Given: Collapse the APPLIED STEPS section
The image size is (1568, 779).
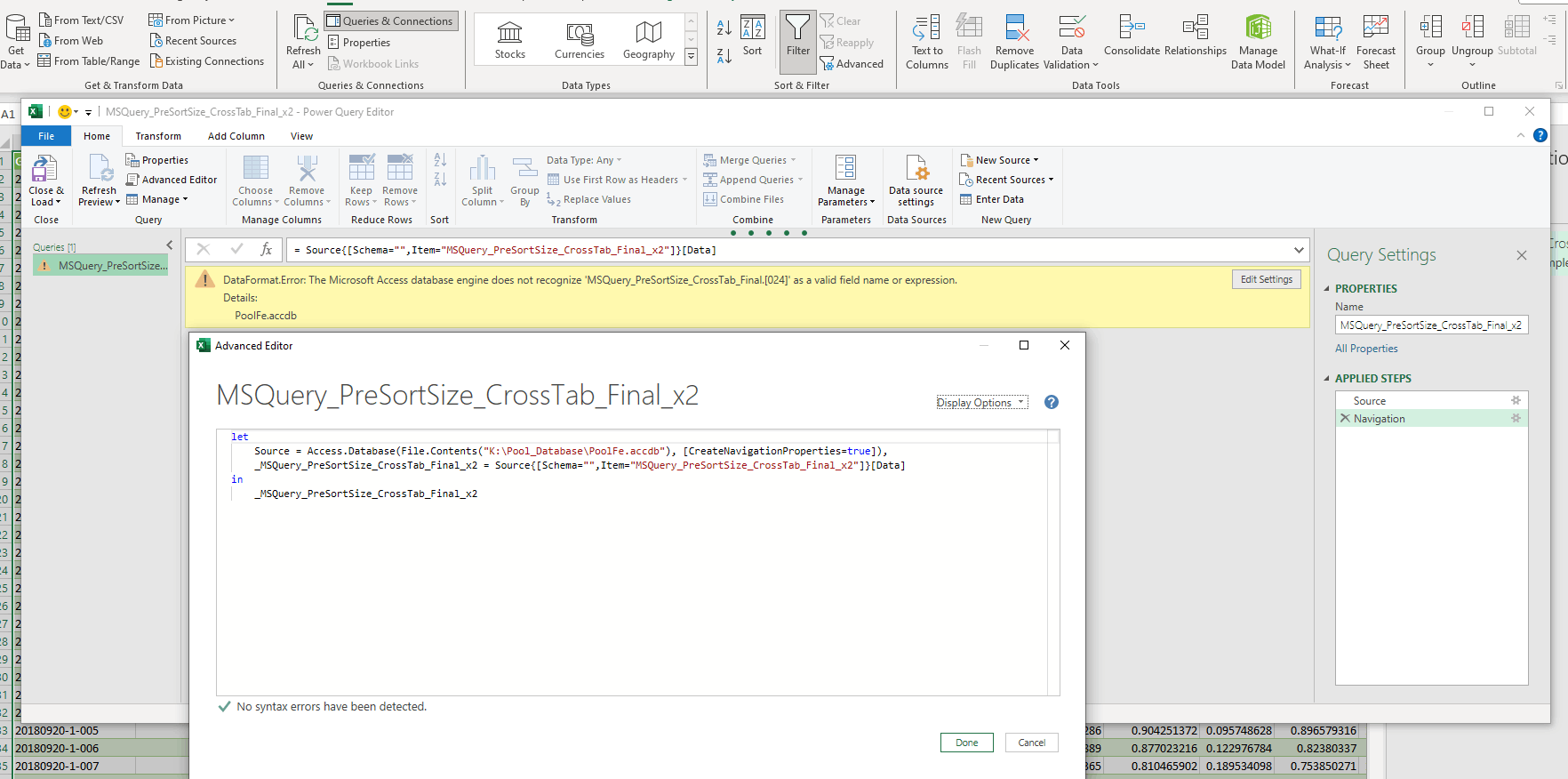Looking at the screenshot, I should [1327, 379].
